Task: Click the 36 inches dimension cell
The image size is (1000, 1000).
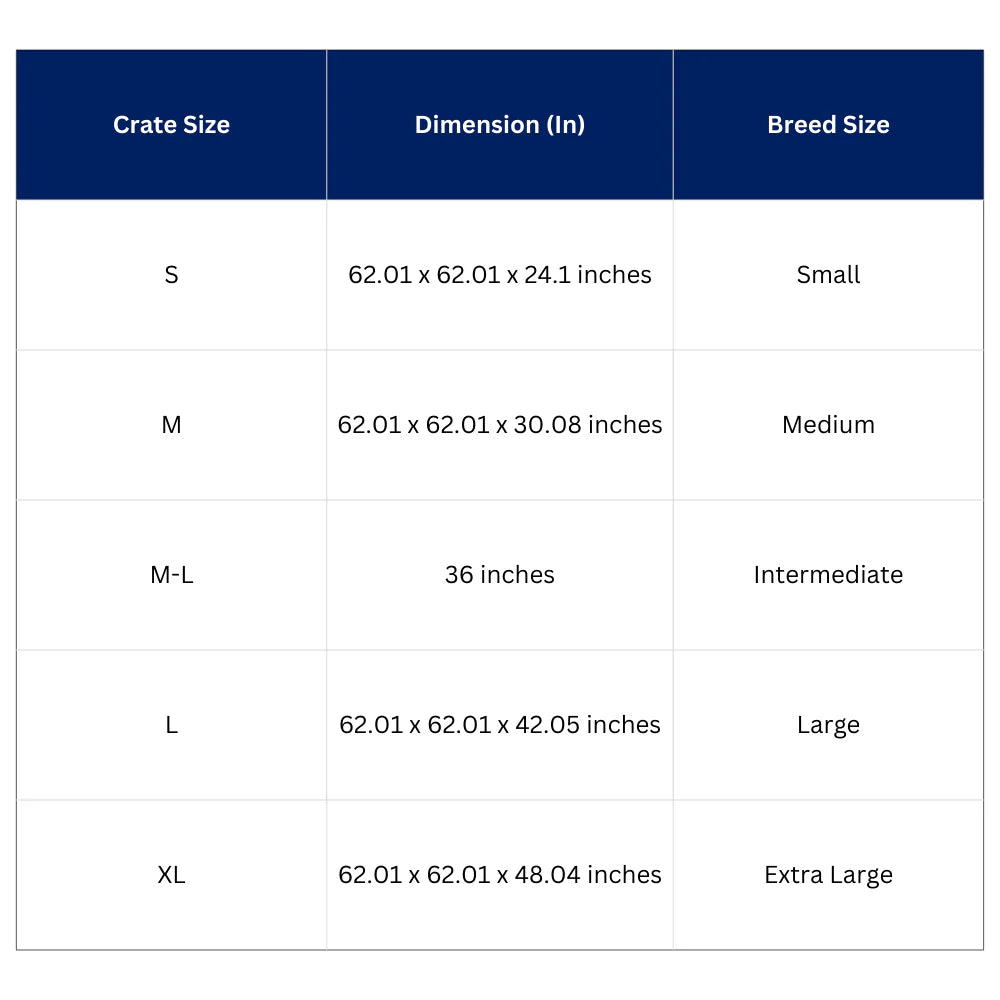Action: [500, 575]
